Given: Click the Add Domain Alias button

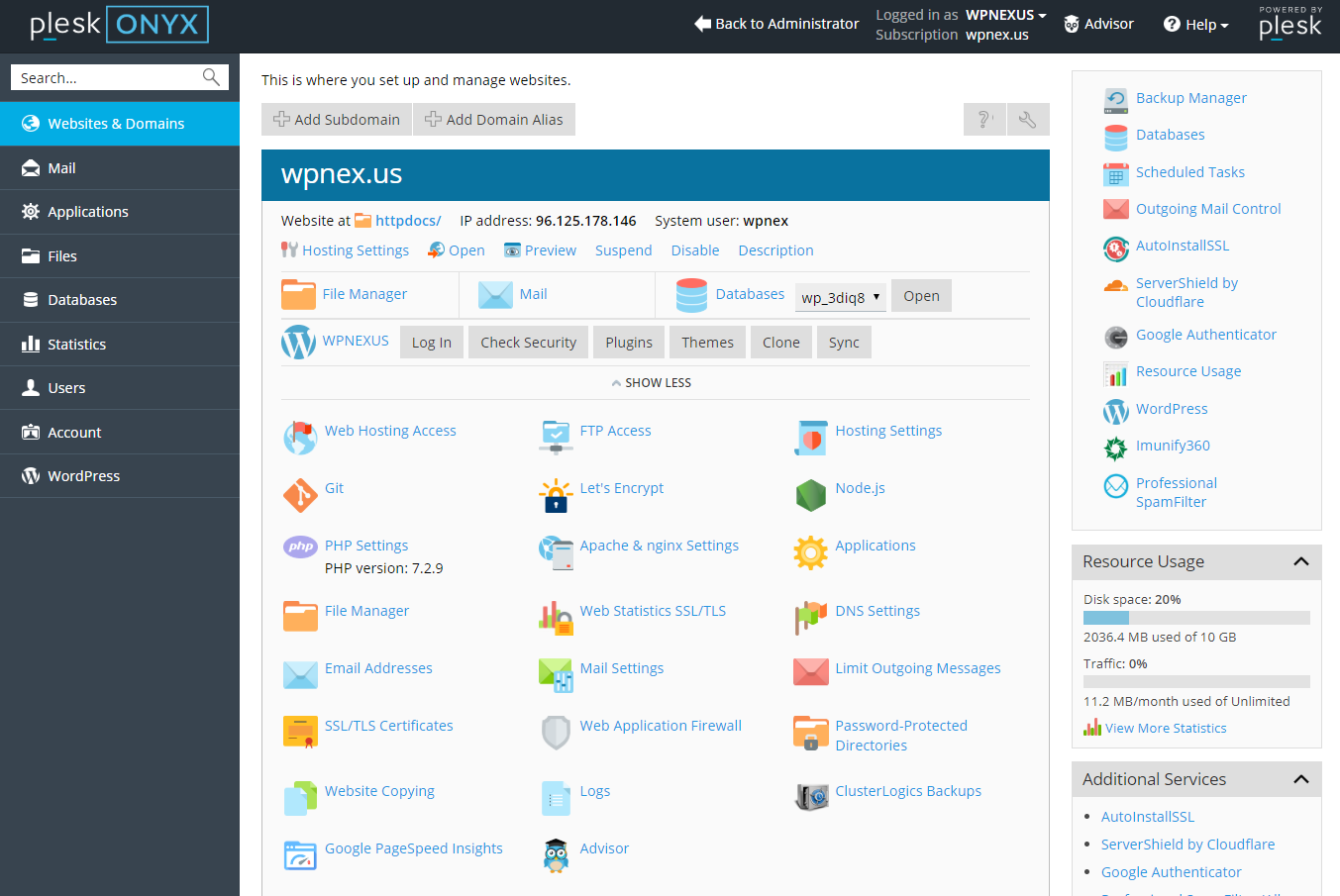Looking at the screenshot, I should click(x=494, y=120).
